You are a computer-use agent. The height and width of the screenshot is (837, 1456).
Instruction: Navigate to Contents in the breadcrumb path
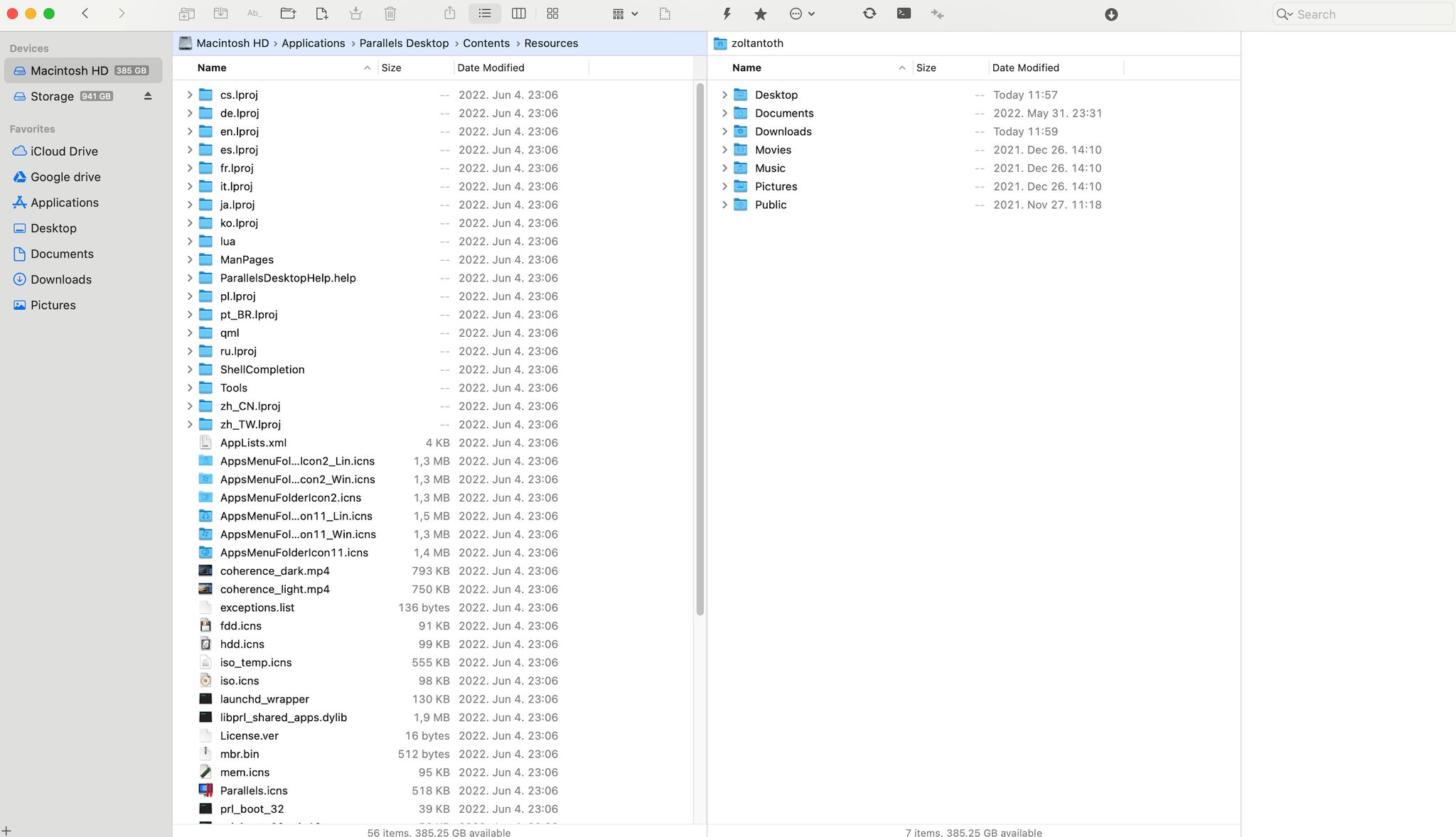486,43
